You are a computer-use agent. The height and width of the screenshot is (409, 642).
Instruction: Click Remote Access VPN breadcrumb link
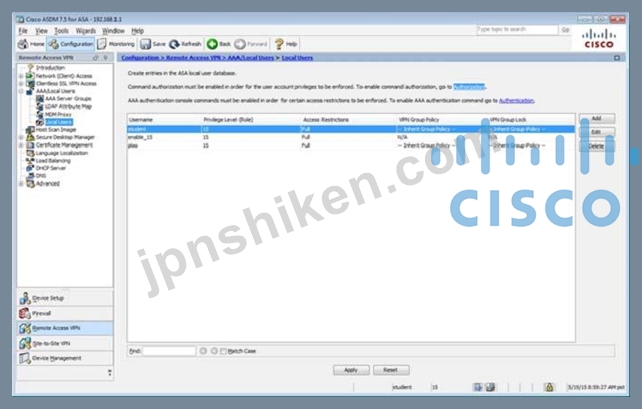pyautogui.click(x=194, y=58)
